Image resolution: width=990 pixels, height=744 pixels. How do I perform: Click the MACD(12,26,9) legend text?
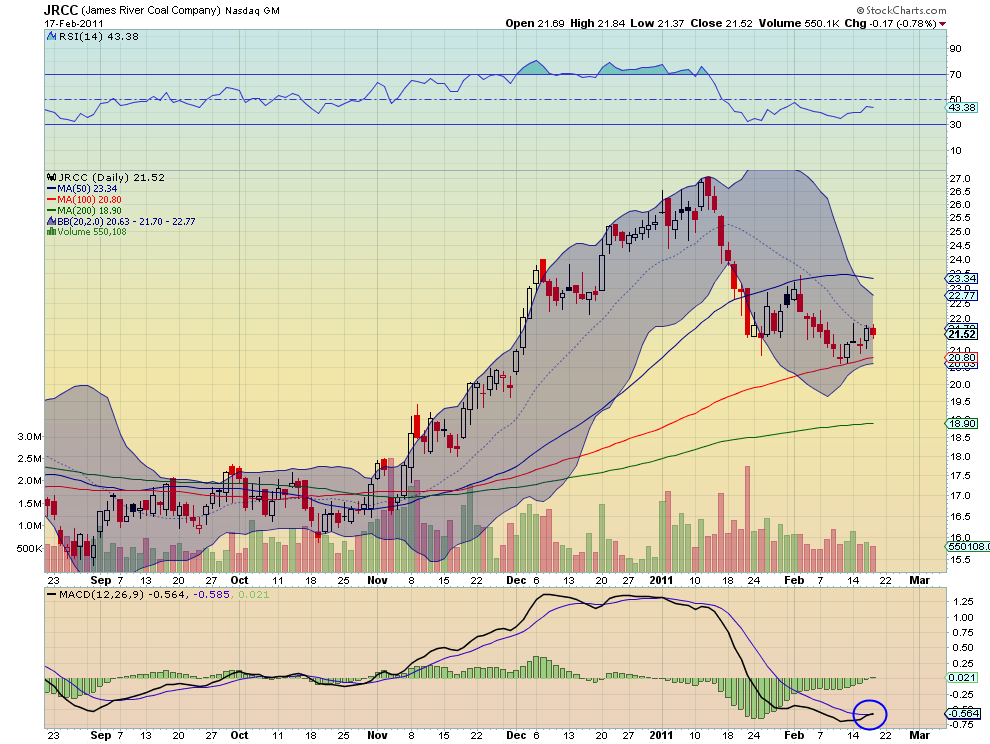103,594
